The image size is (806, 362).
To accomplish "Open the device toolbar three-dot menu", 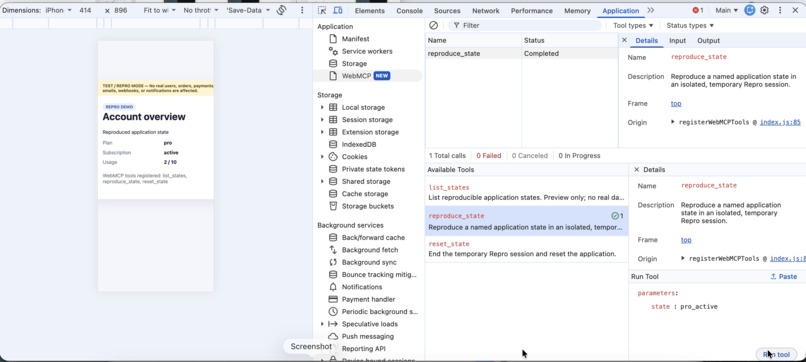I will (x=302, y=10).
